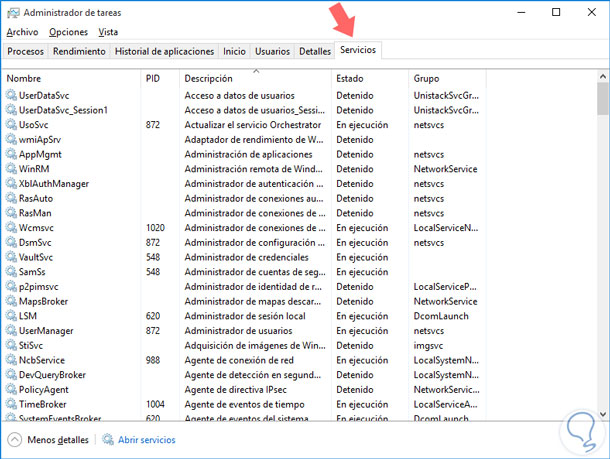Select the gear icon next to DsmSvc
Image resolution: width=610 pixels, height=459 pixels.
pyautogui.click(x=11, y=242)
